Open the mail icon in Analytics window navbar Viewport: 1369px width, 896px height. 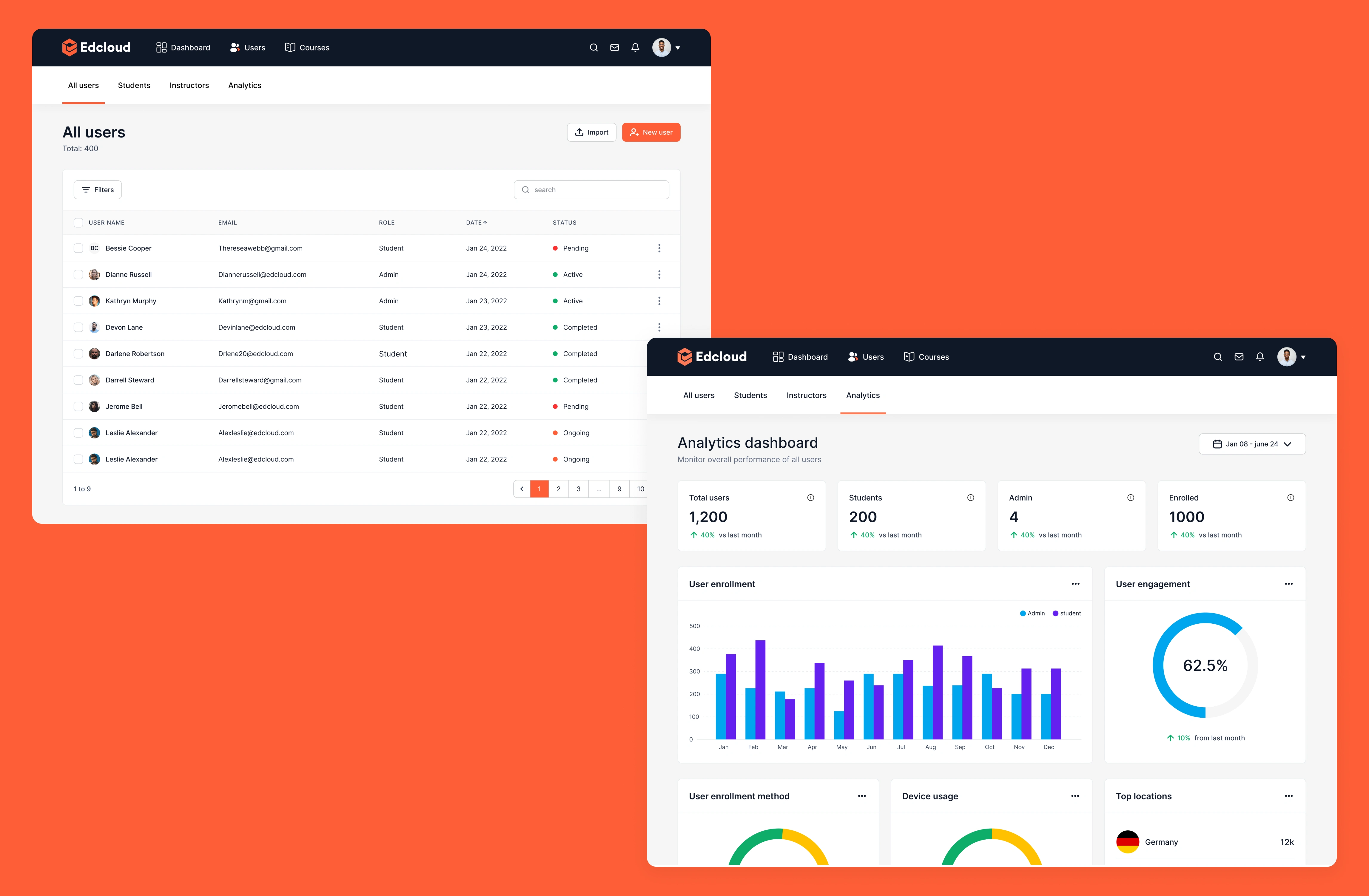1239,356
